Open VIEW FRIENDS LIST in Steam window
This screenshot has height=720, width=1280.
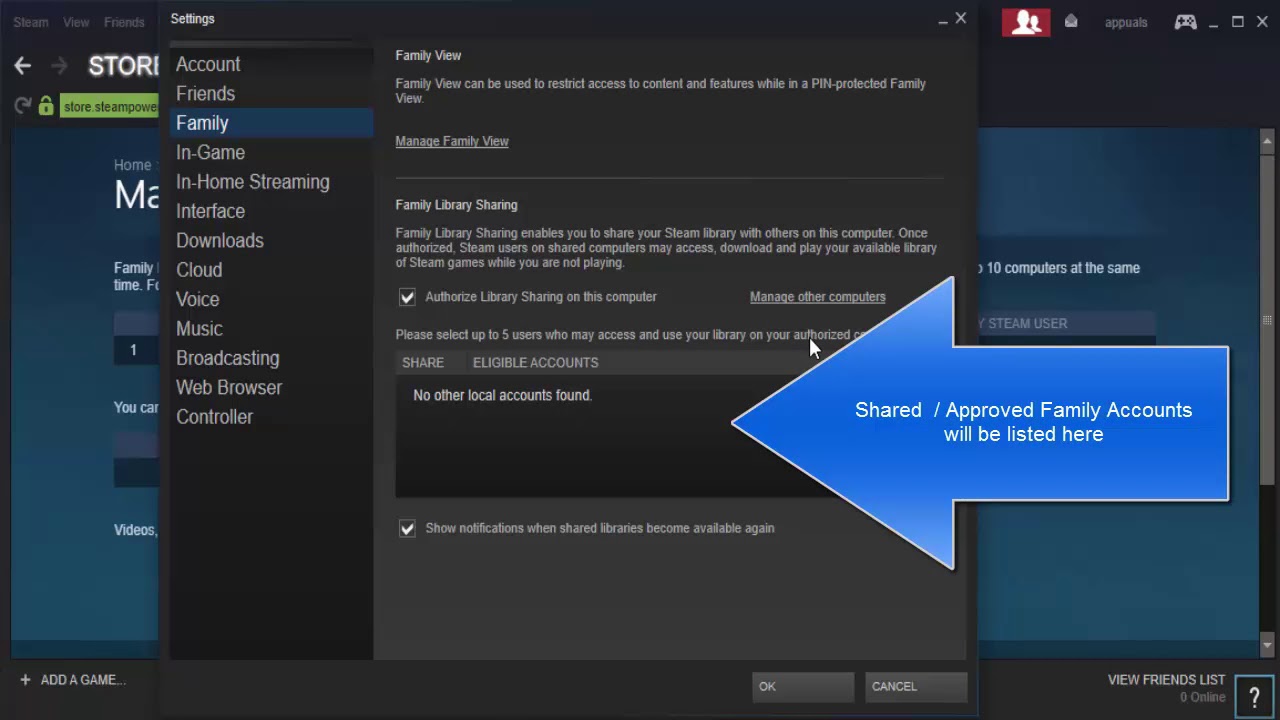[1166, 680]
